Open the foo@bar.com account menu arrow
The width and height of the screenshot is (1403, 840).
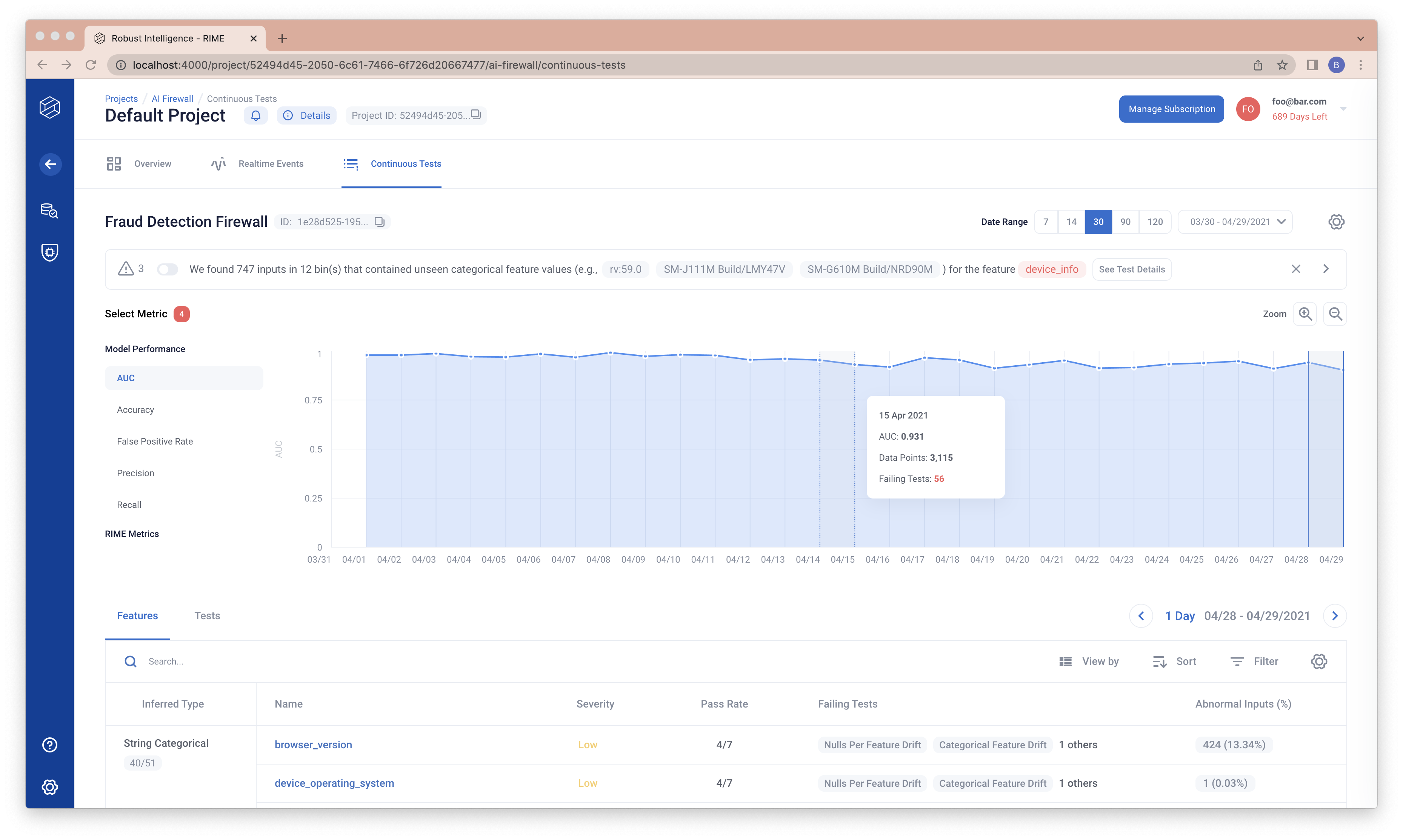pyautogui.click(x=1343, y=109)
